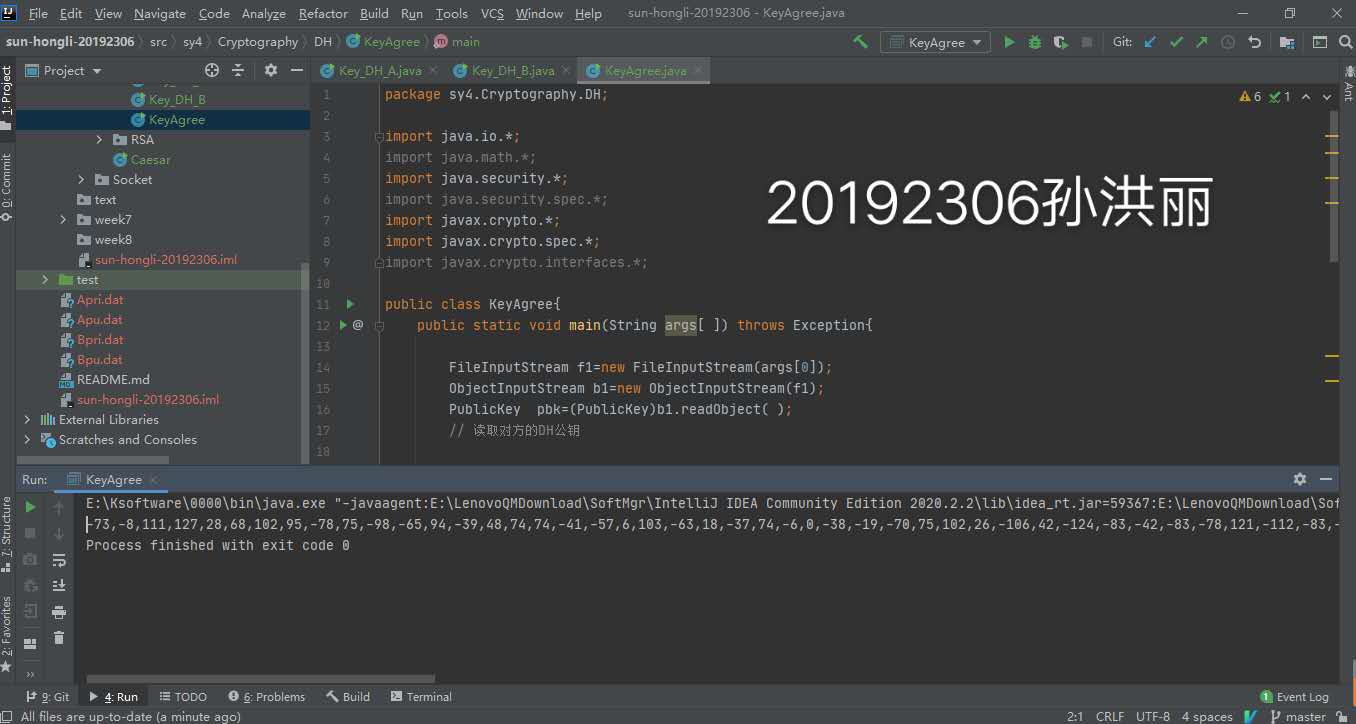Expand External Libraries node
This screenshot has width=1356, height=724.
[27, 420]
